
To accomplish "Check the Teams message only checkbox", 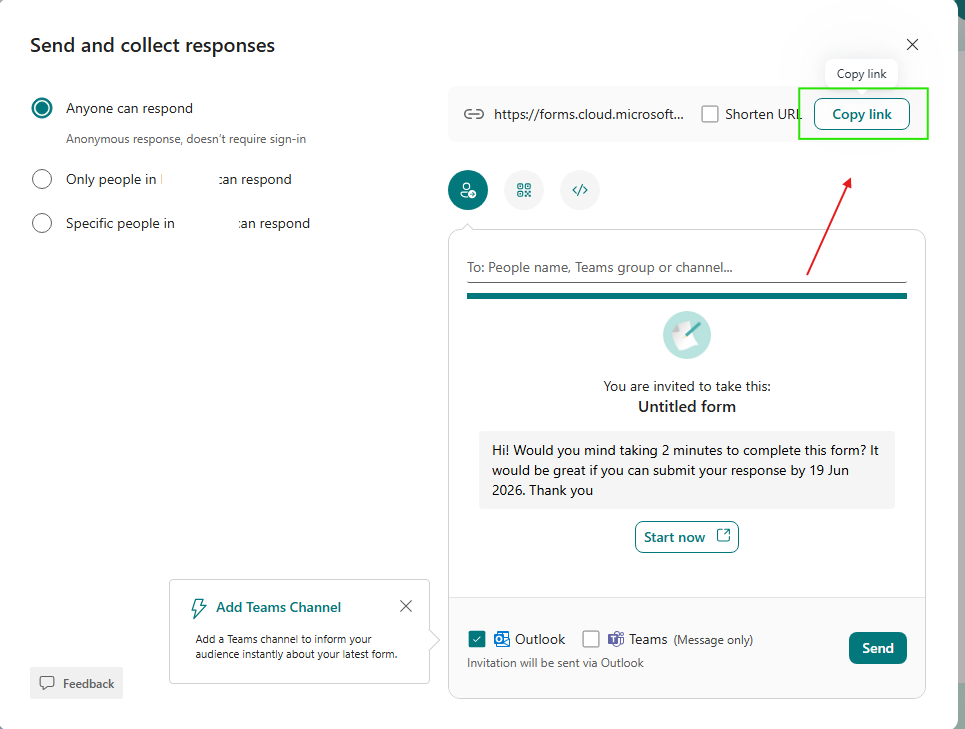I will pos(591,639).
